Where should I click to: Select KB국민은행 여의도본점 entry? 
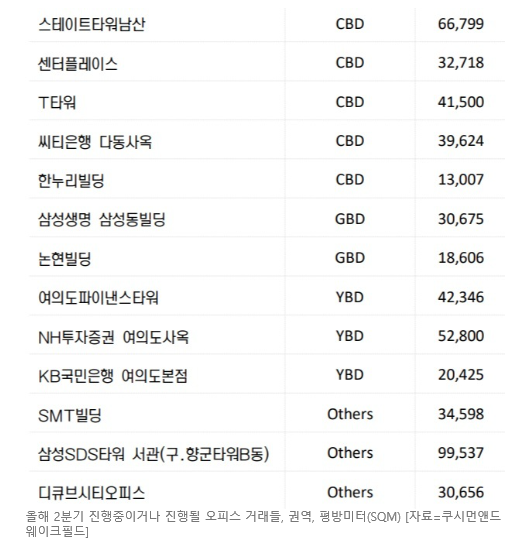click(x=113, y=376)
